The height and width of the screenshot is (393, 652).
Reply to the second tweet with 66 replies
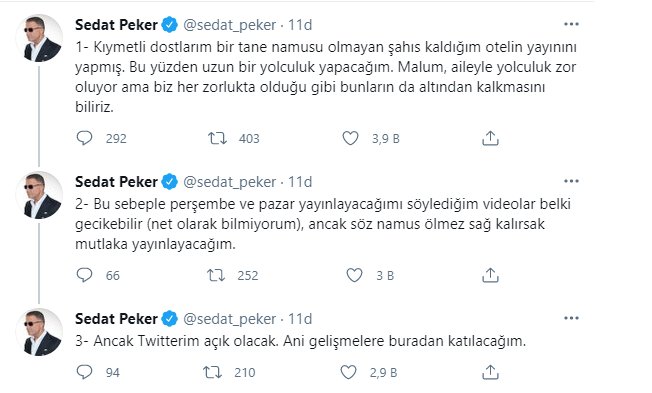click(x=84, y=275)
